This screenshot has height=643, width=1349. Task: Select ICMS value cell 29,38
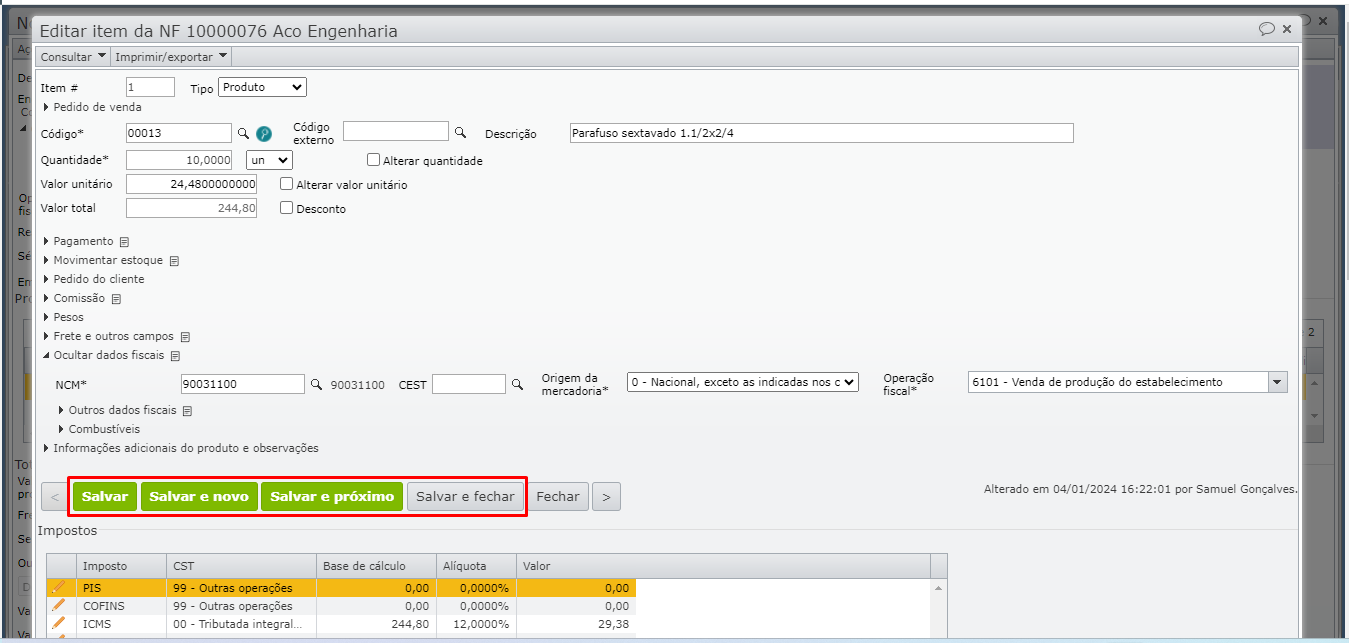point(575,624)
